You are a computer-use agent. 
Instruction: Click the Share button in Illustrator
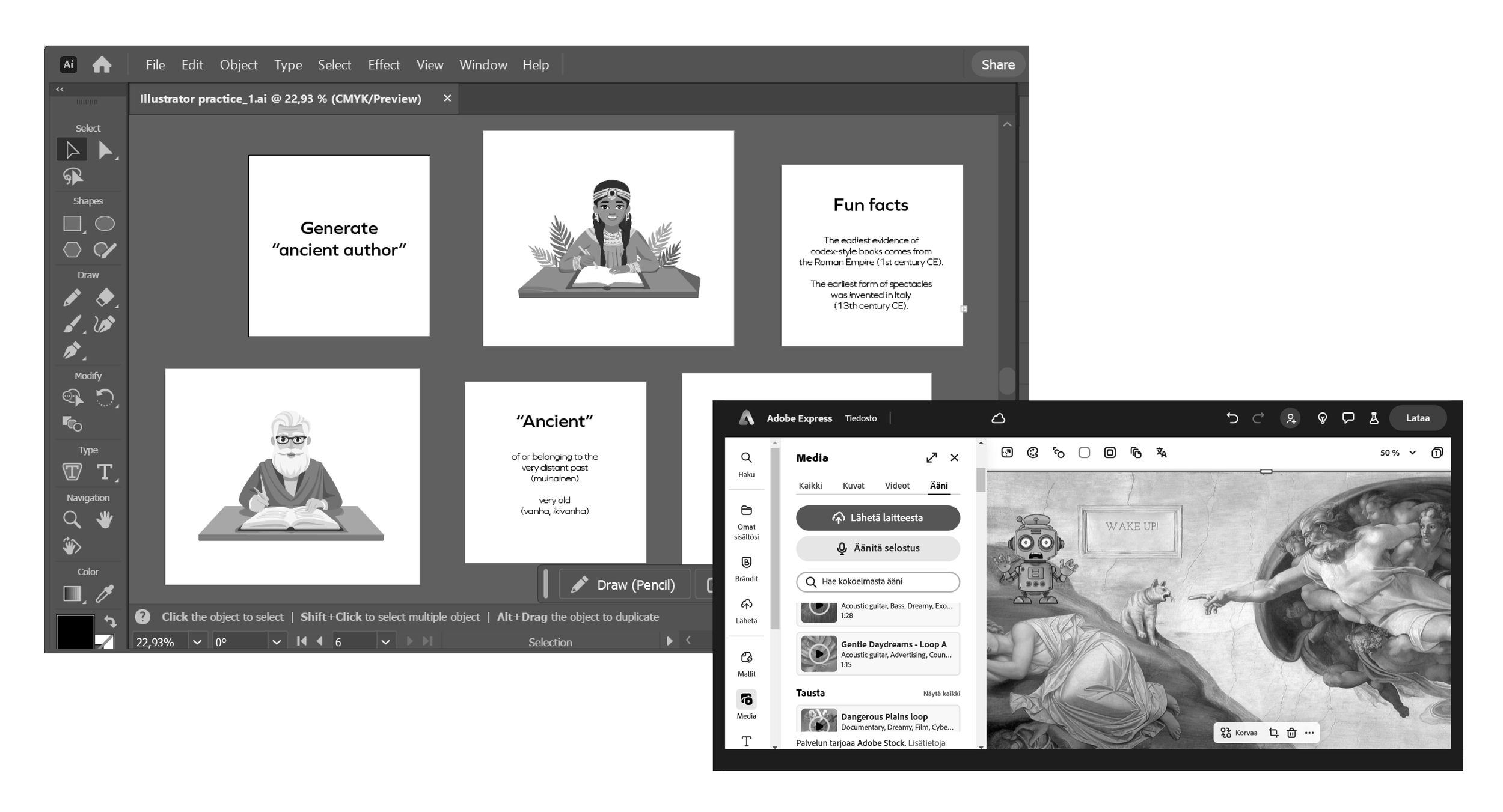pyautogui.click(x=997, y=65)
